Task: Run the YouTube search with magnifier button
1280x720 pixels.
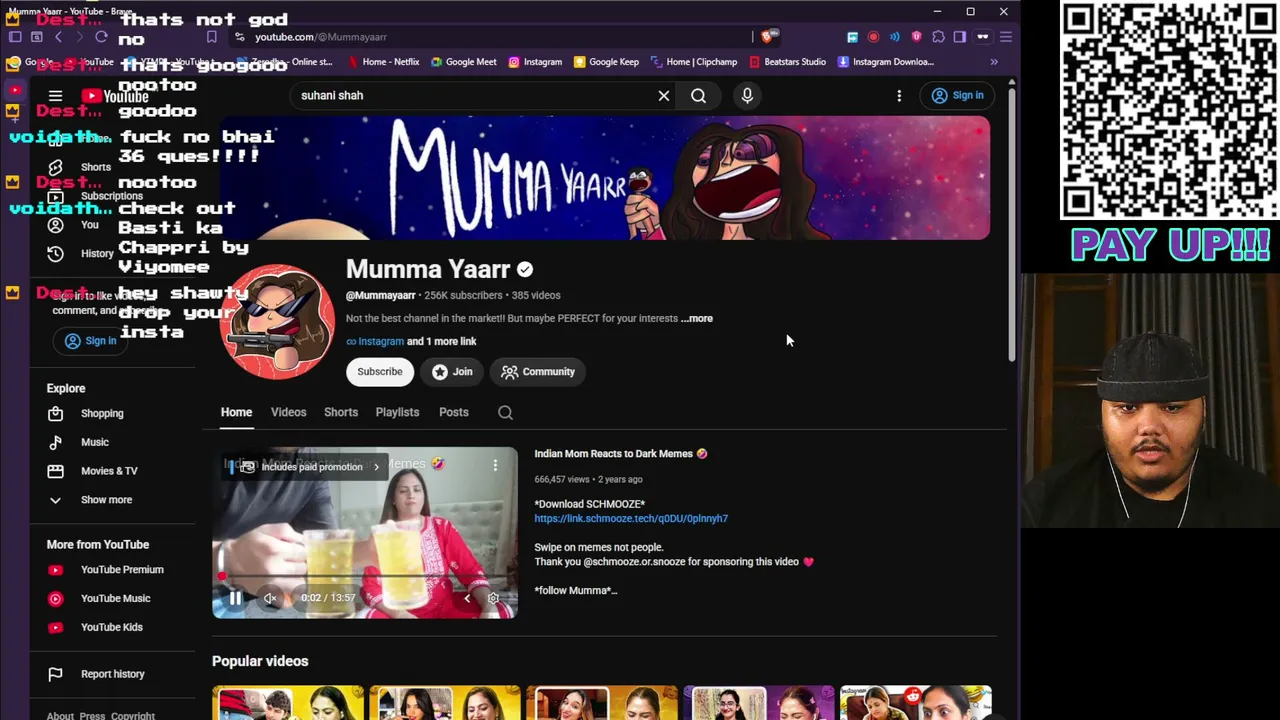Action: click(x=698, y=96)
